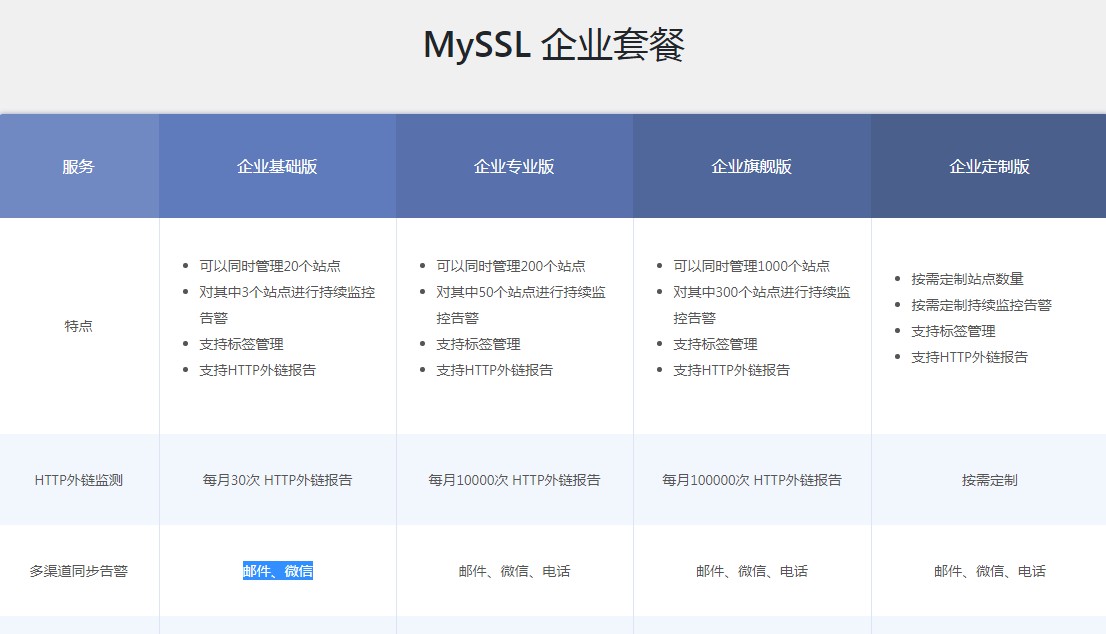Screen dimensions: 1106x634
Task: Click 邮件、微信、电话 in 企业旗舰版 column
Action: (x=752, y=571)
